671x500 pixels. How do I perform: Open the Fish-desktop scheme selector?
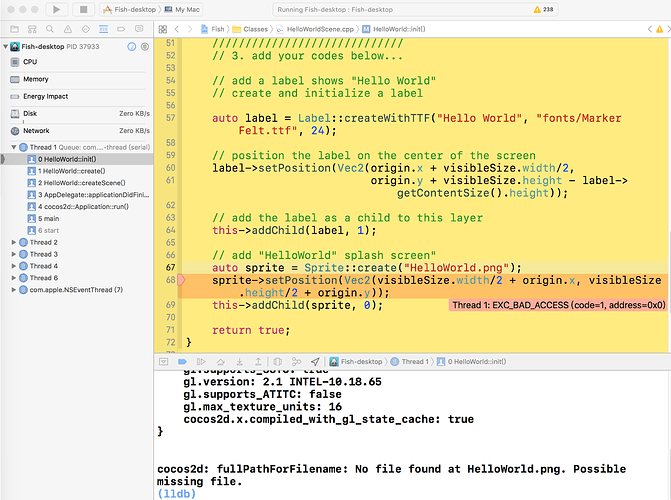[130, 9]
